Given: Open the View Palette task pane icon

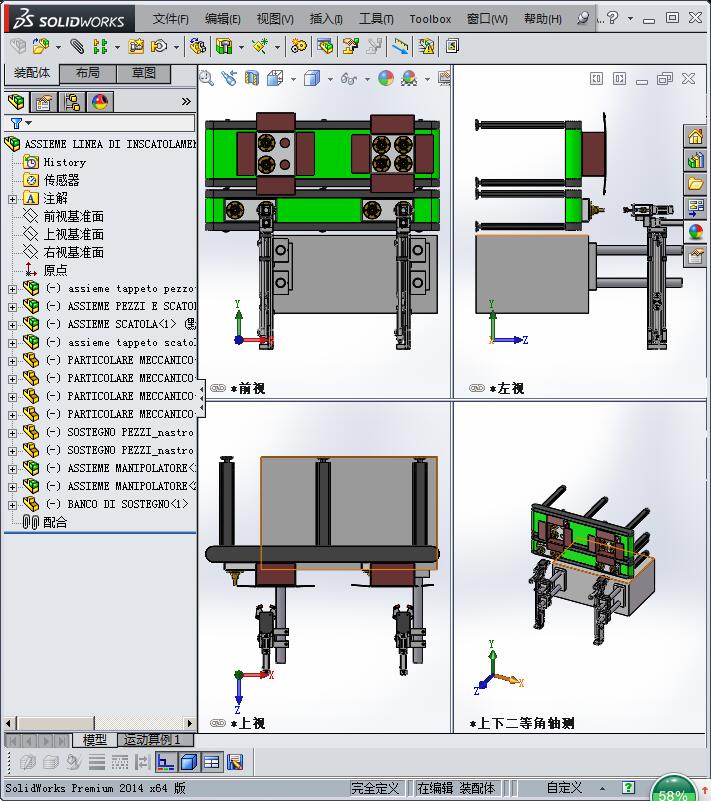Looking at the screenshot, I should click(x=695, y=207).
